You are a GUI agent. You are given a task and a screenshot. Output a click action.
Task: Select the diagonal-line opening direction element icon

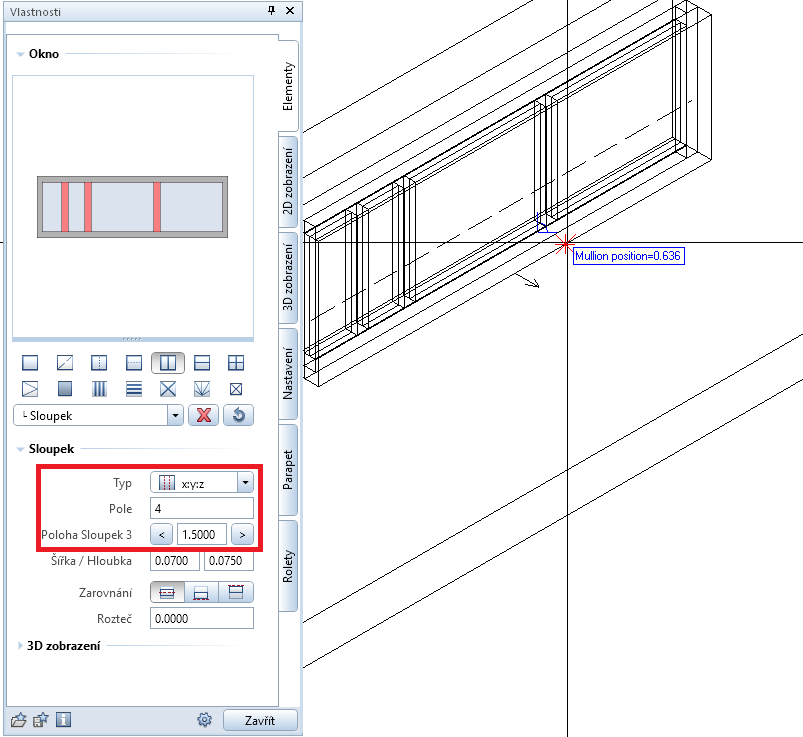(x=65, y=363)
